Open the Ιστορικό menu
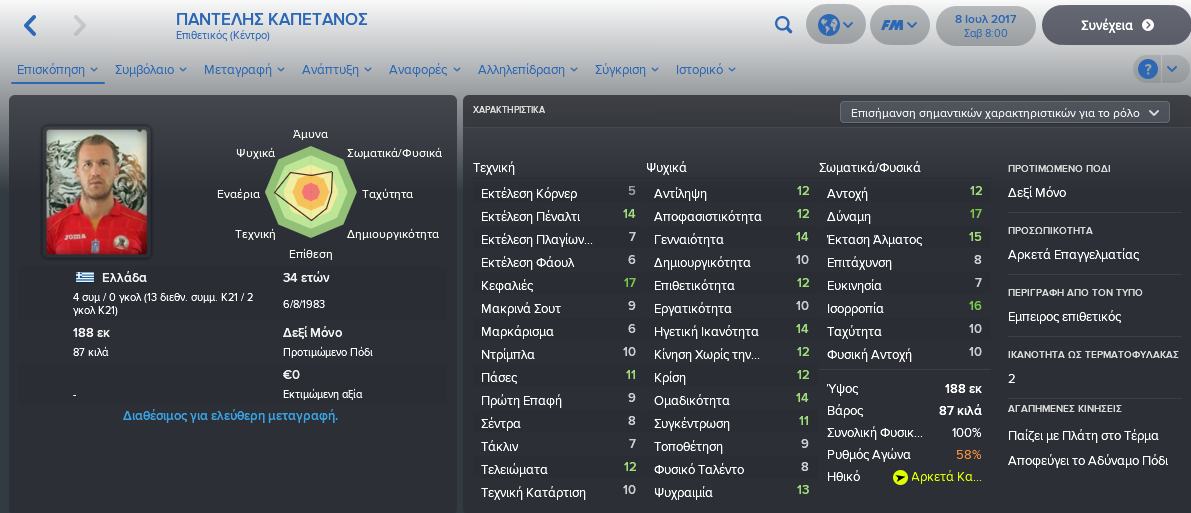 [706, 69]
